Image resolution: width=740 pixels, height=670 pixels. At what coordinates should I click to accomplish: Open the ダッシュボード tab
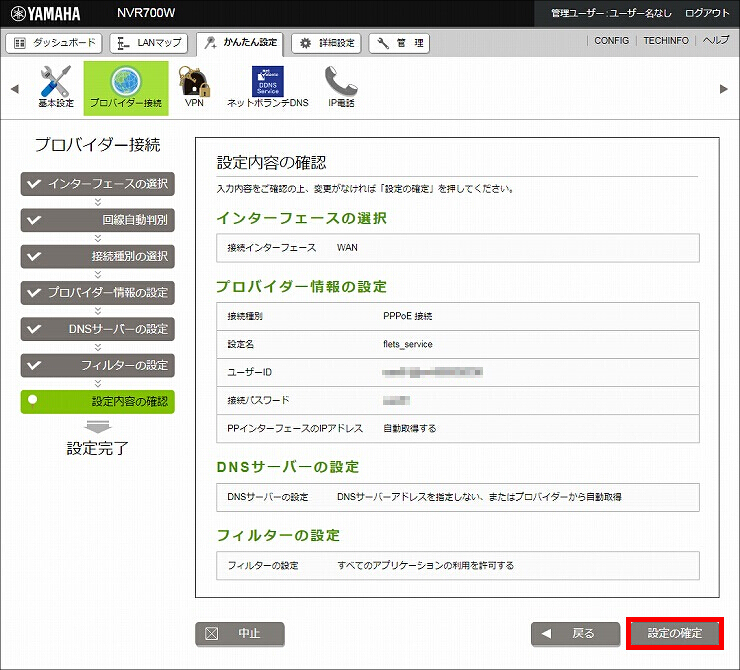54,43
